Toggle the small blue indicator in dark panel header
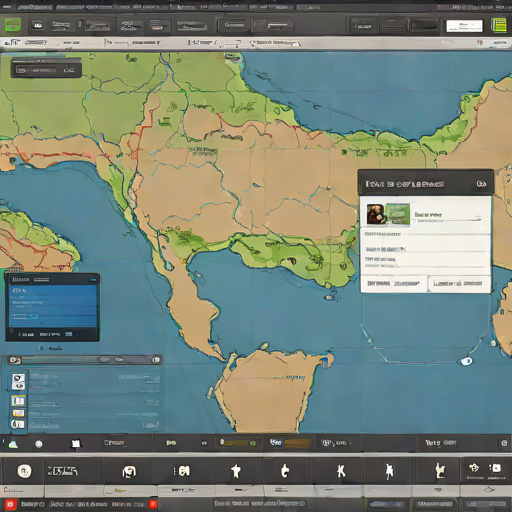 (x=94, y=280)
